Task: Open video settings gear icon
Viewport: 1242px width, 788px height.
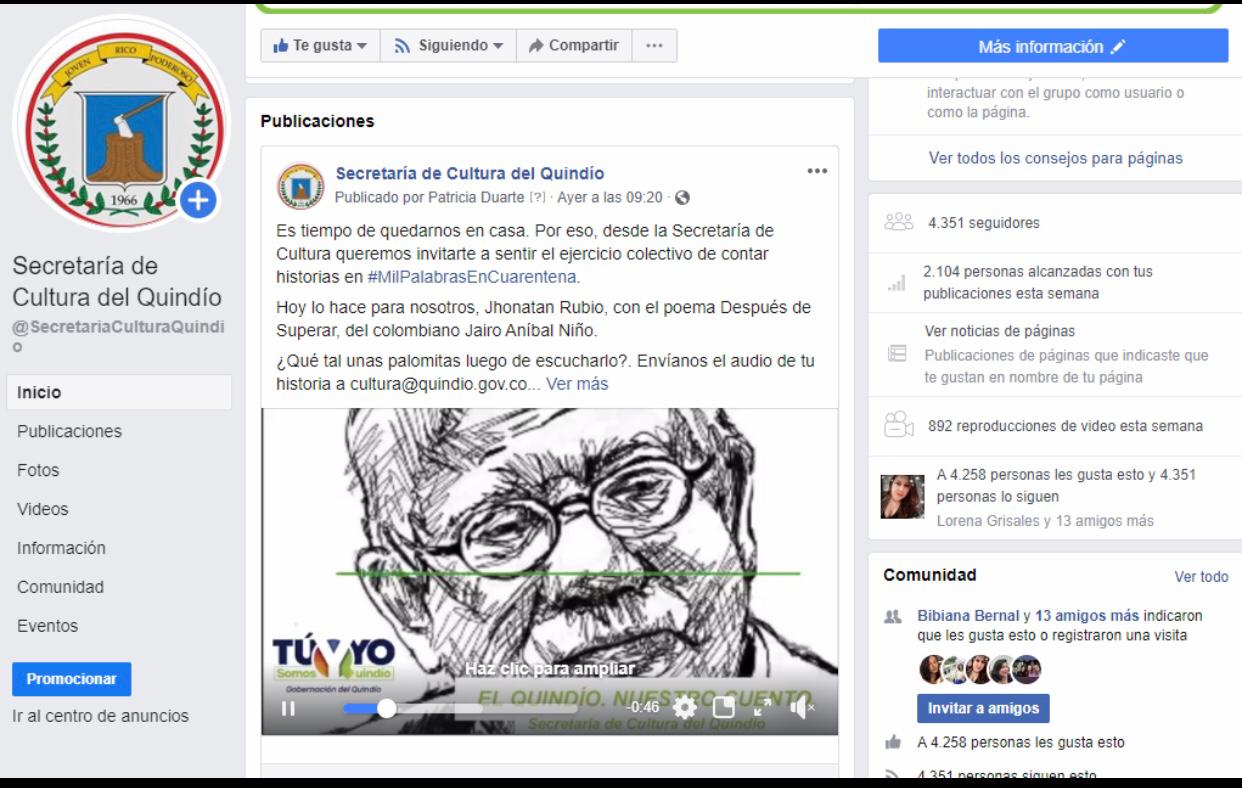Action: 685,707
